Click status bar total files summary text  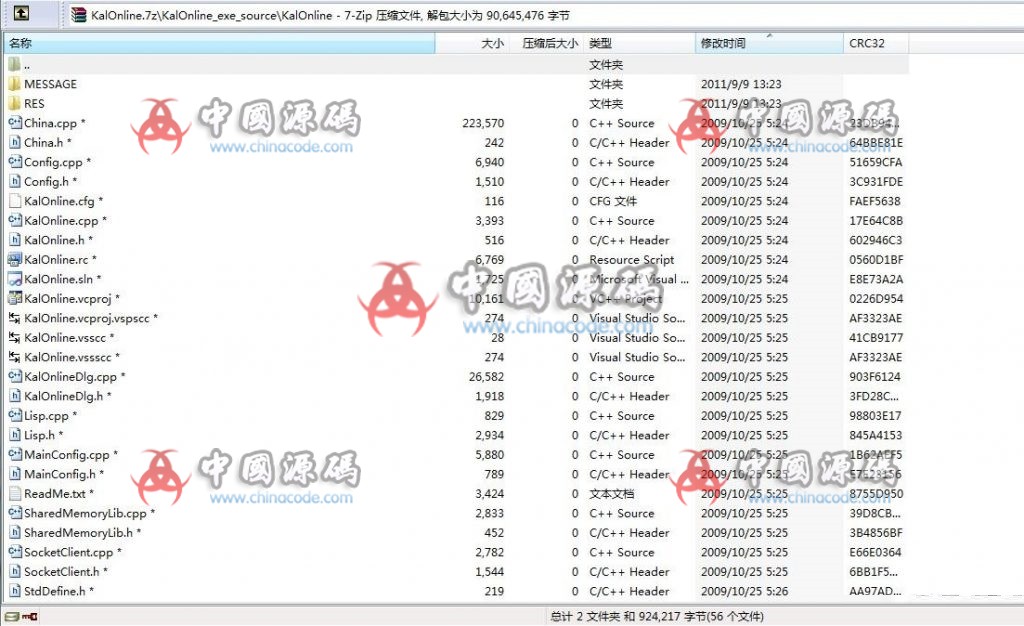click(657, 616)
